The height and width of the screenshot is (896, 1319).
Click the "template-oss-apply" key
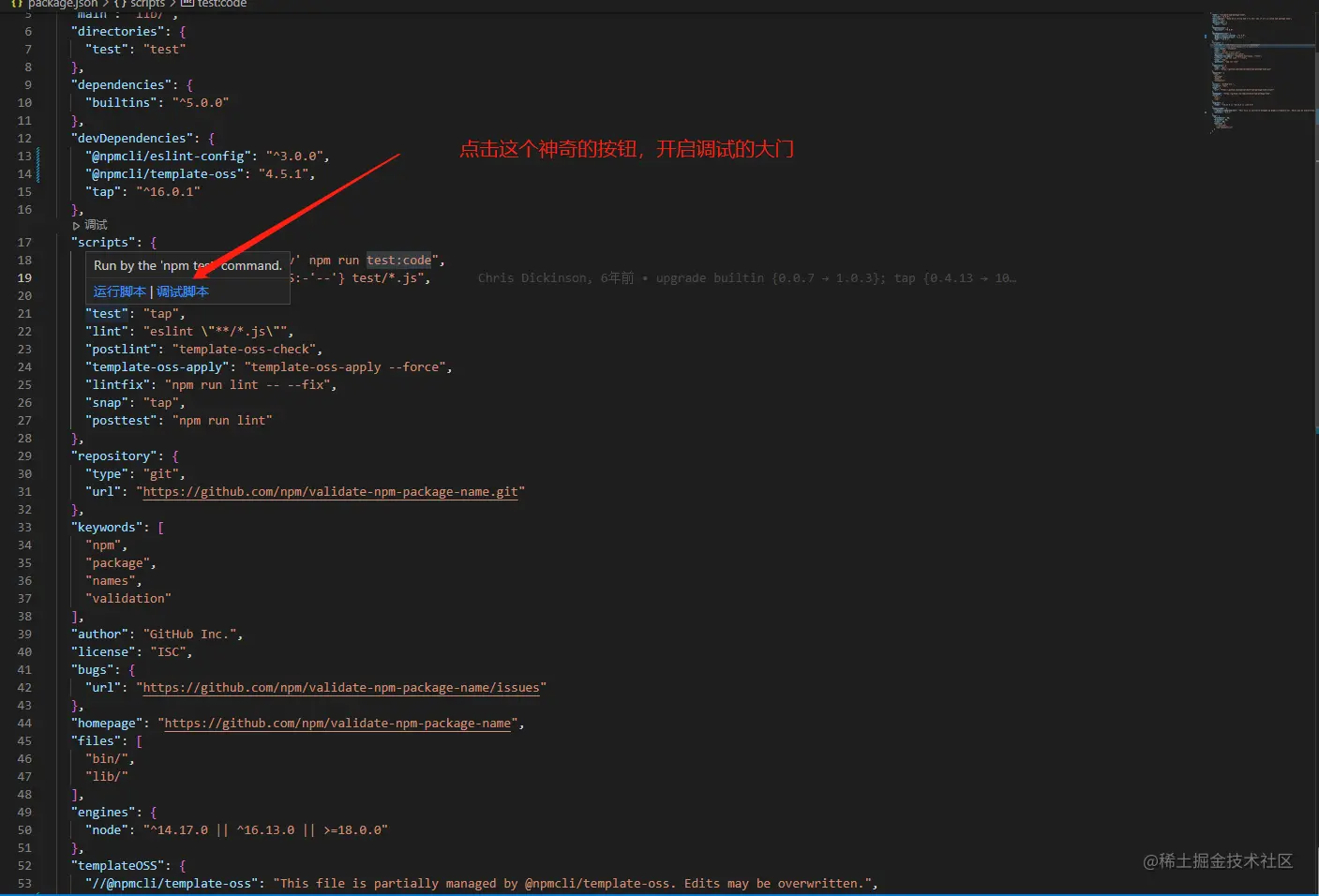click(x=157, y=367)
